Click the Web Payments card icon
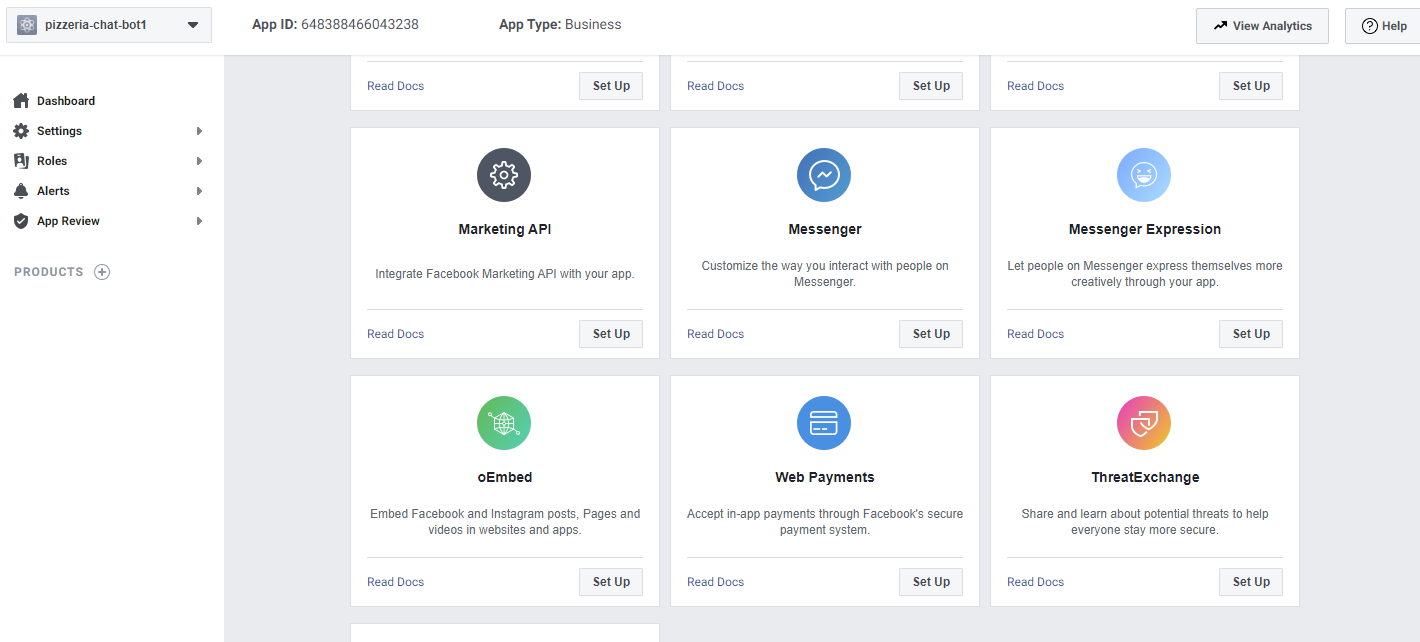The width and height of the screenshot is (1420, 642). point(824,423)
